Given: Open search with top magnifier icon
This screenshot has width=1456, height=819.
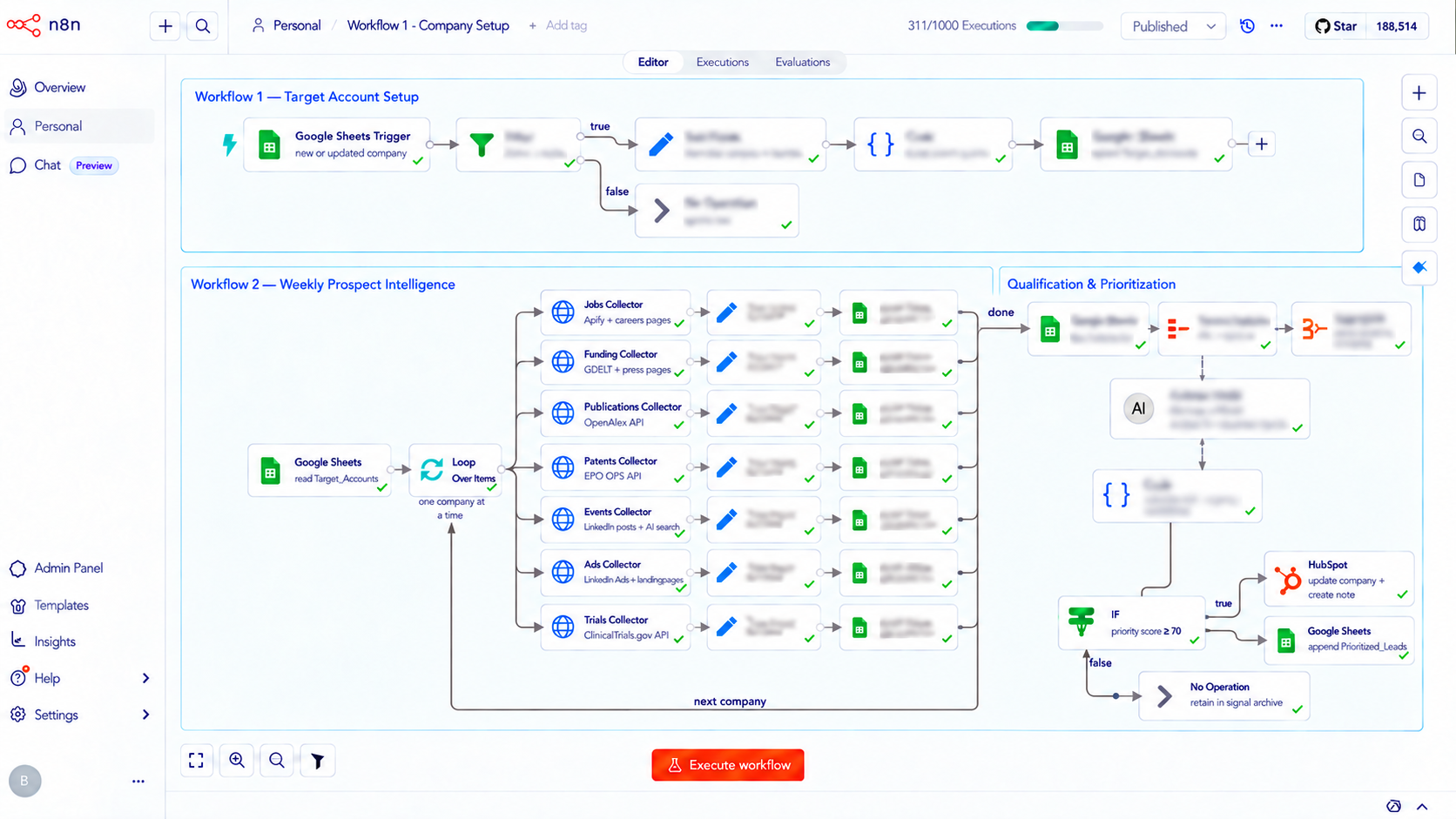Looking at the screenshot, I should [203, 26].
